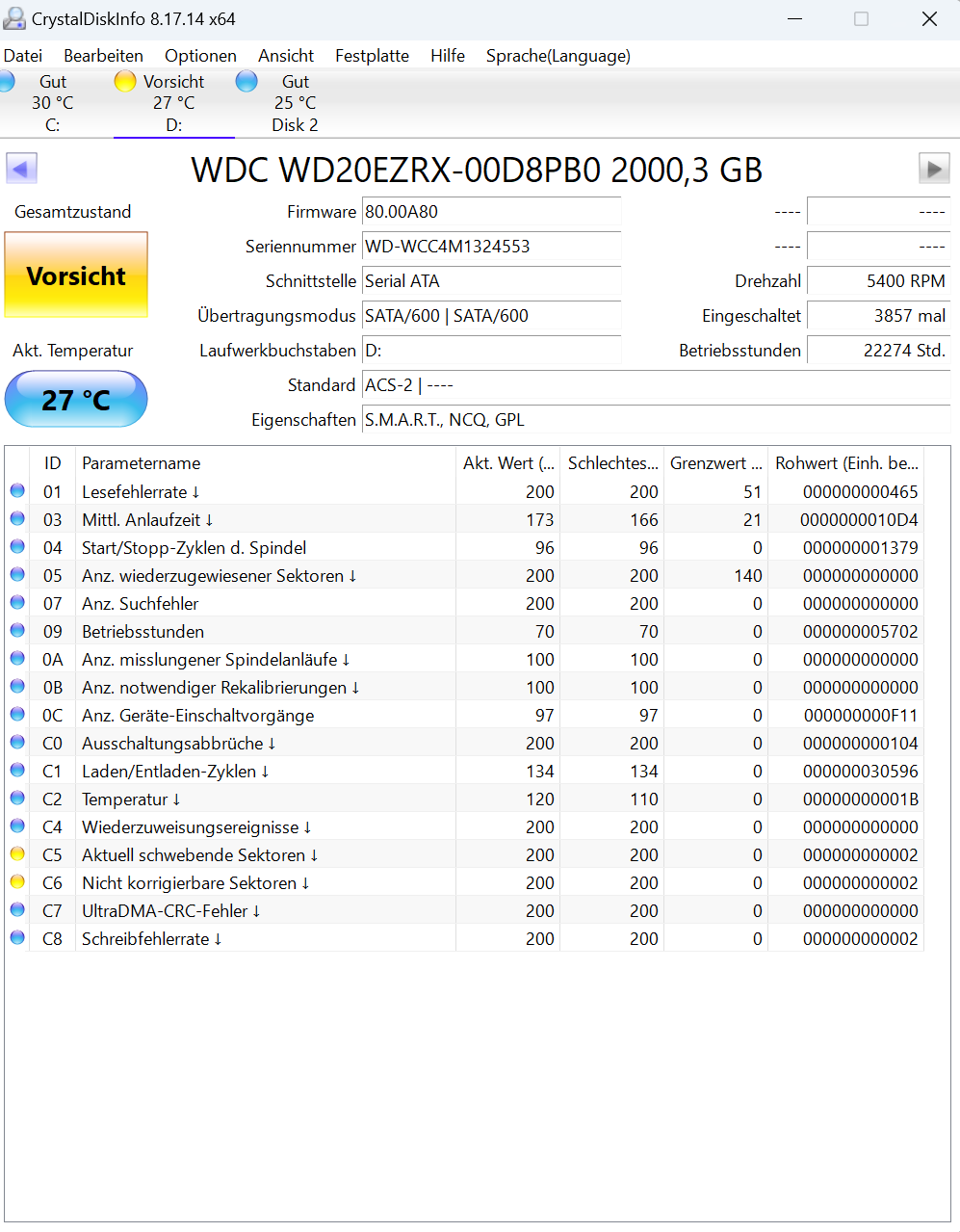Click raw value 00000000001B

861,799
